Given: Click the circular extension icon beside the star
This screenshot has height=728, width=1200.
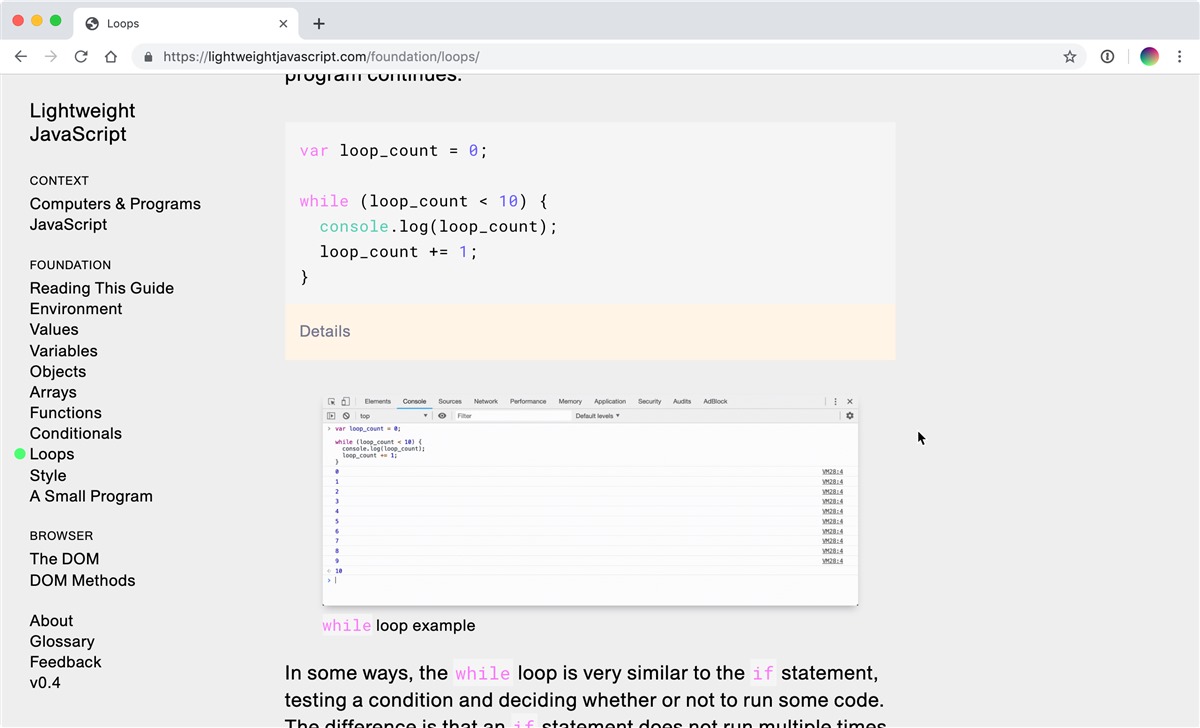Looking at the screenshot, I should pos(1107,57).
